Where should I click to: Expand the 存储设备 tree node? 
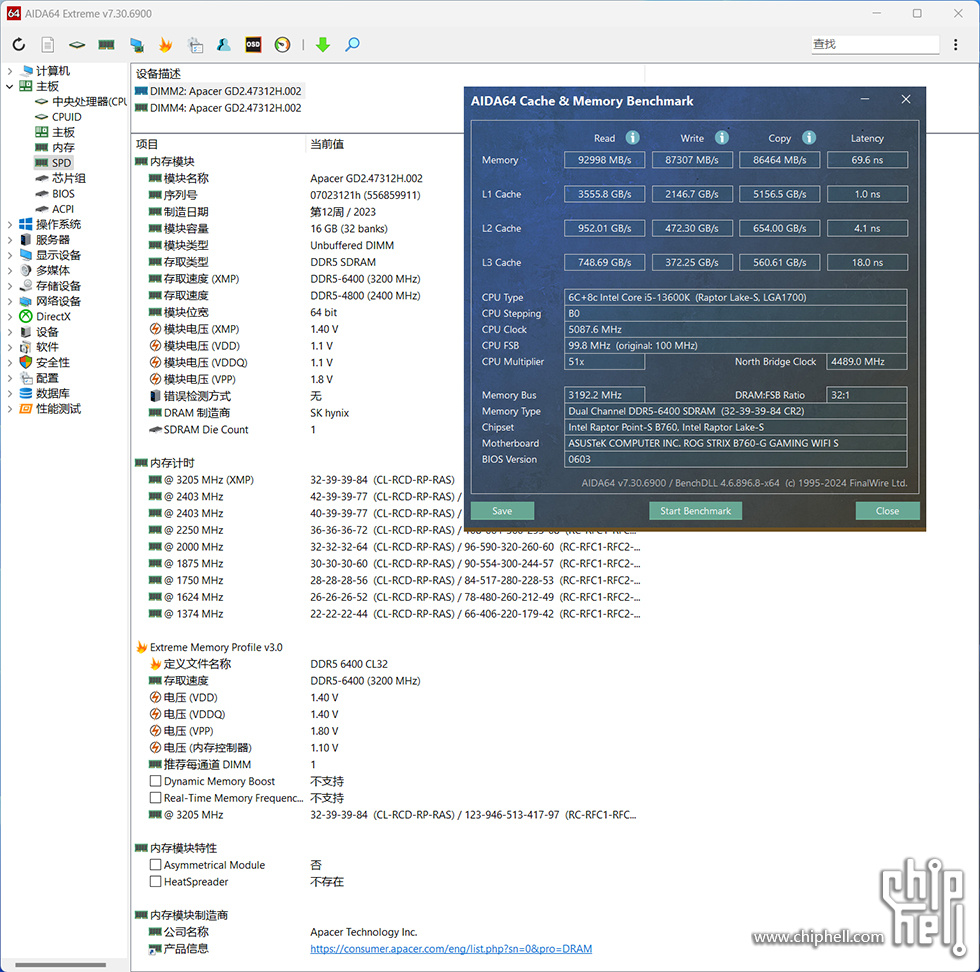click(x=9, y=286)
